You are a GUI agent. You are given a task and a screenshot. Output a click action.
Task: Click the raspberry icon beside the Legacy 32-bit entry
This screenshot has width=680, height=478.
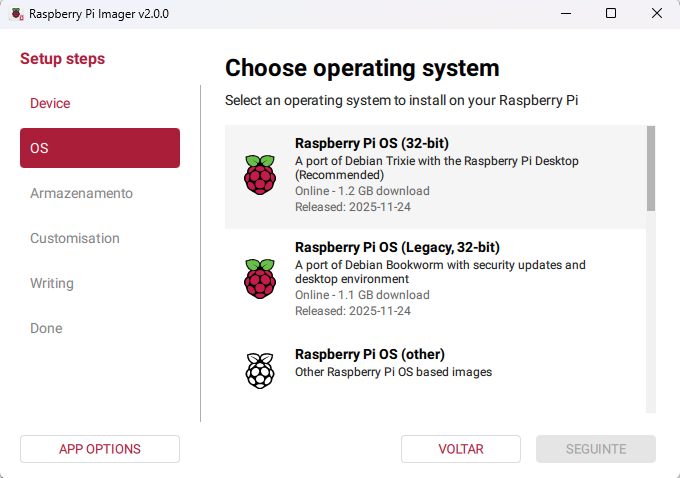tap(259, 278)
